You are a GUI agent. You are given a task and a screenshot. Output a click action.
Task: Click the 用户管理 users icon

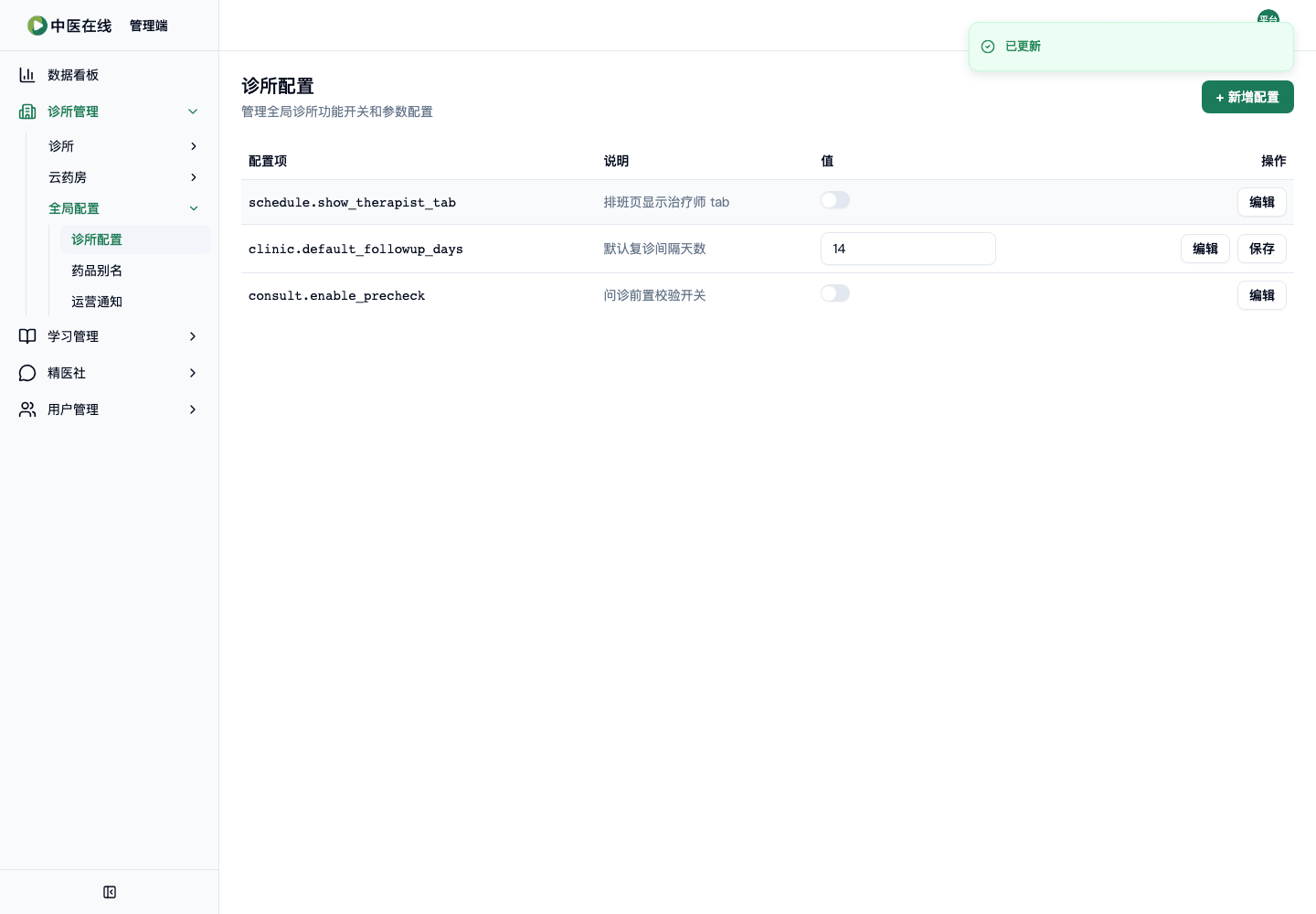point(27,409)
